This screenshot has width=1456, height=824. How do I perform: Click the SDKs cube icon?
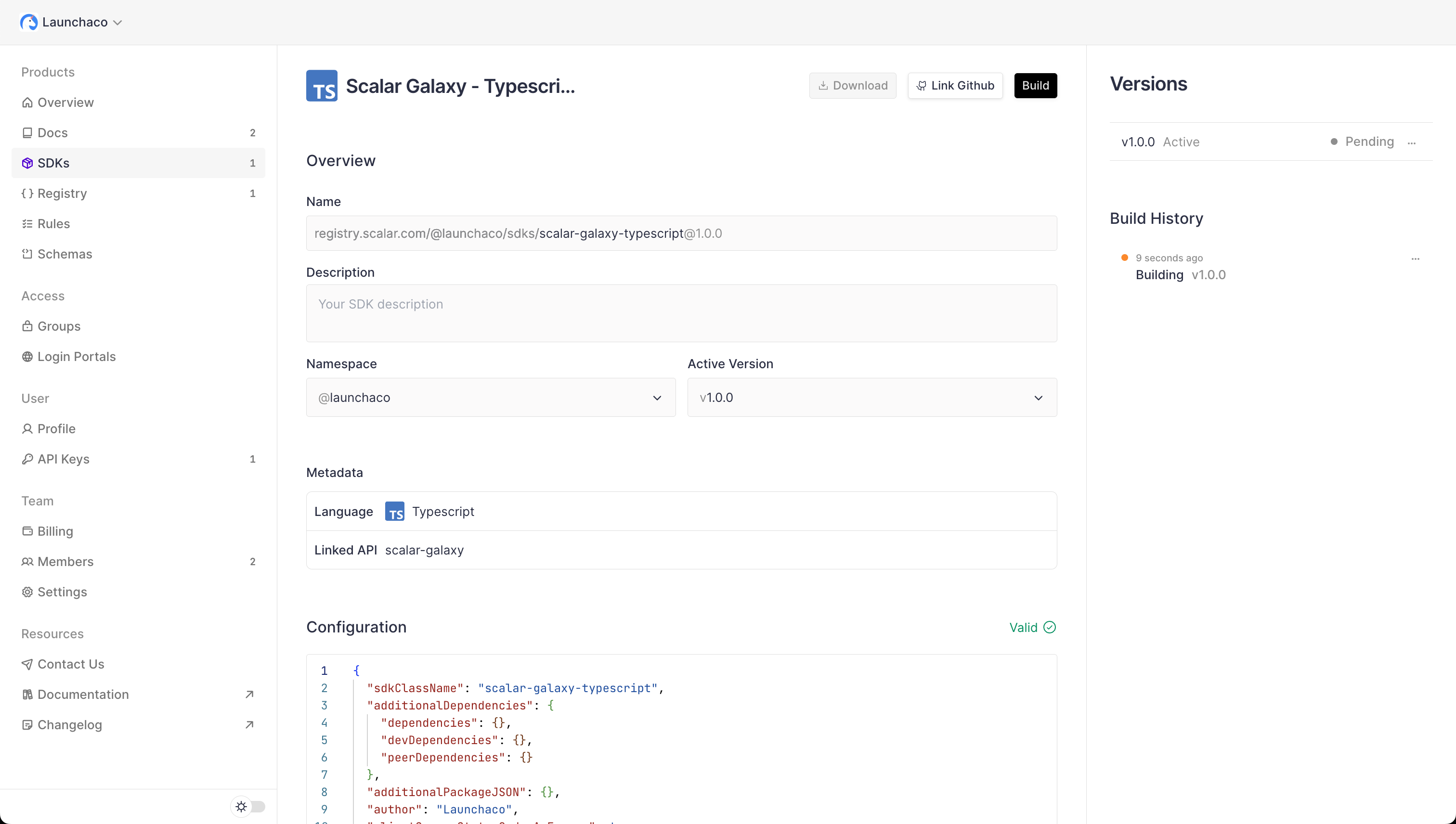pyautogui.click(x=27, y=163)
